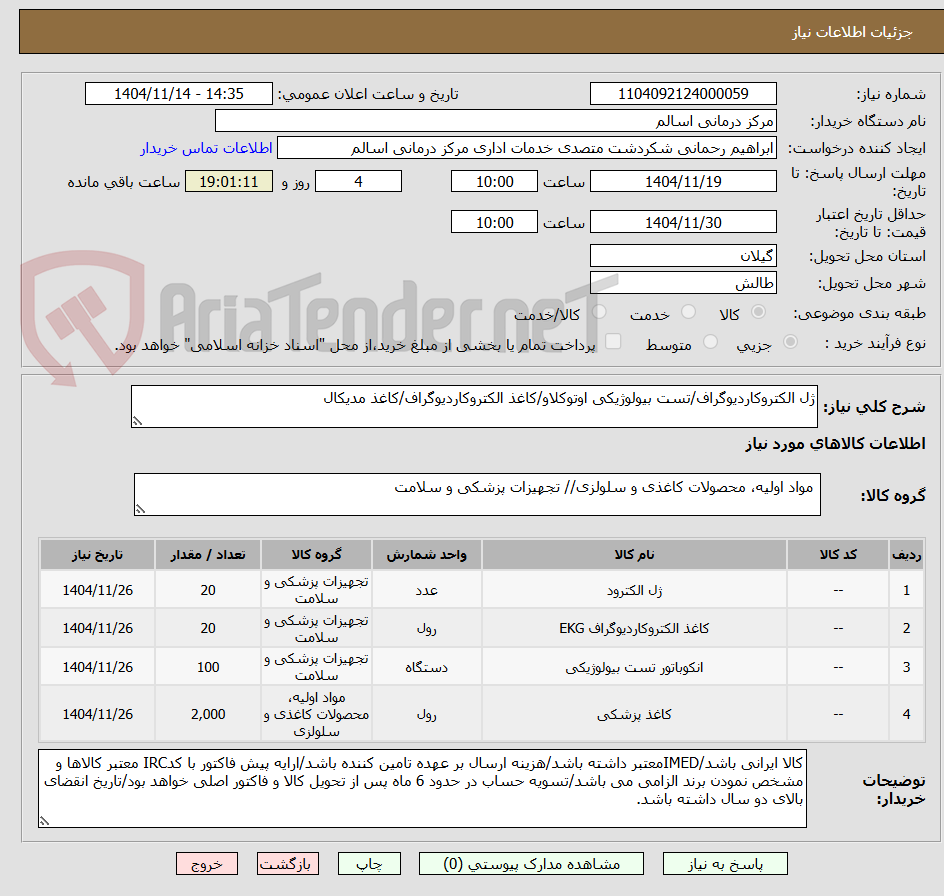Click resize handle of buyer notes box

45,821
